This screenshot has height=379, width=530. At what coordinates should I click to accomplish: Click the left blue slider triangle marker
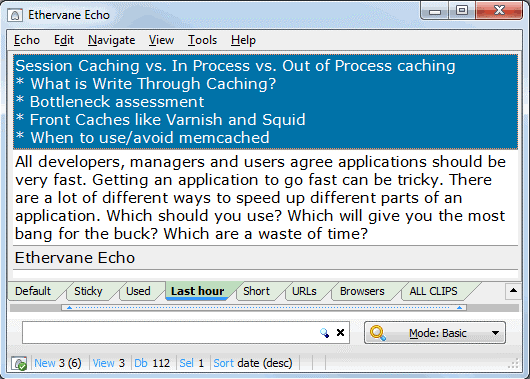(69, 308)
